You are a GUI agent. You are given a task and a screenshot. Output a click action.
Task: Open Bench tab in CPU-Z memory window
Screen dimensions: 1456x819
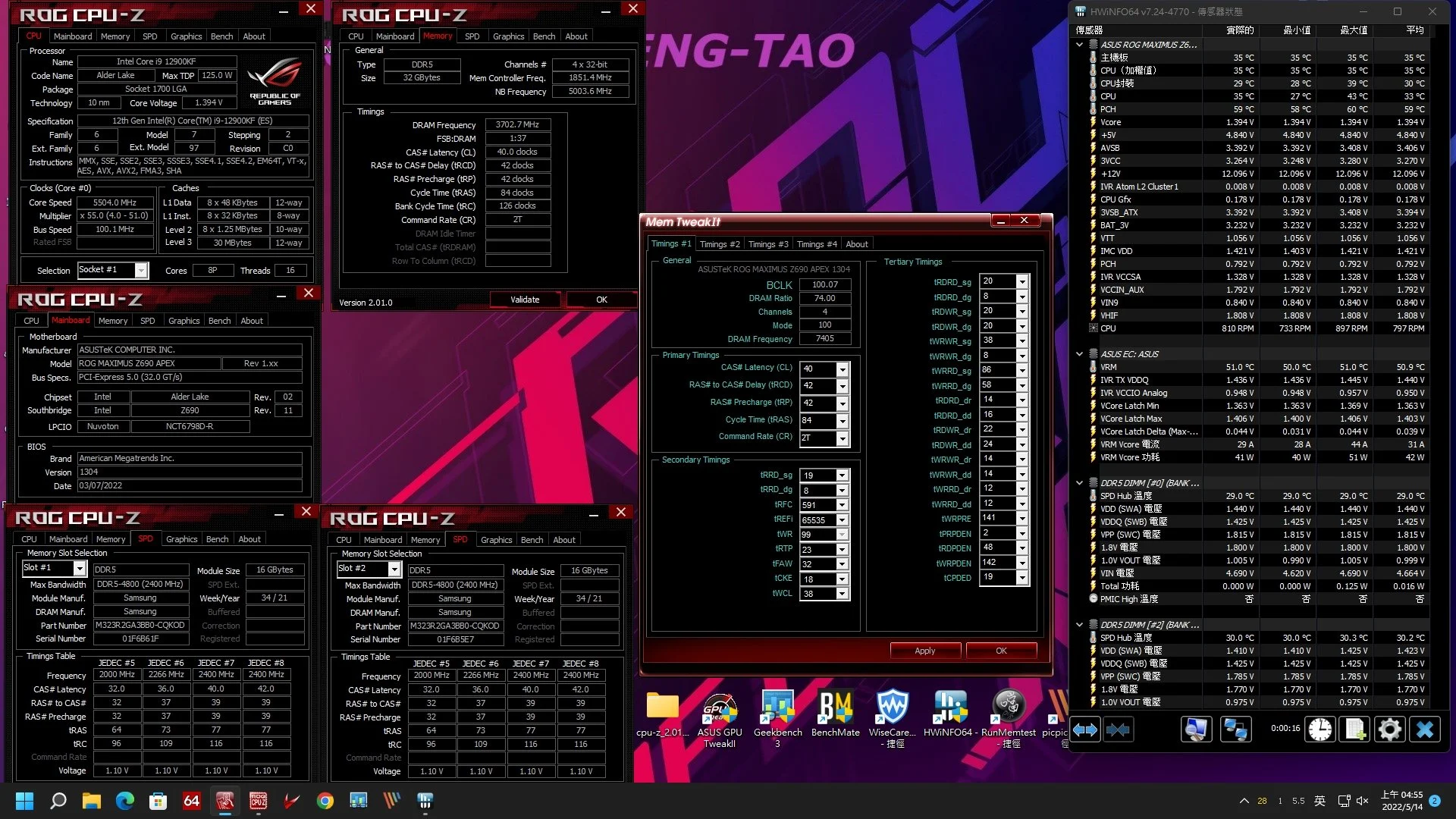[544, 36]
